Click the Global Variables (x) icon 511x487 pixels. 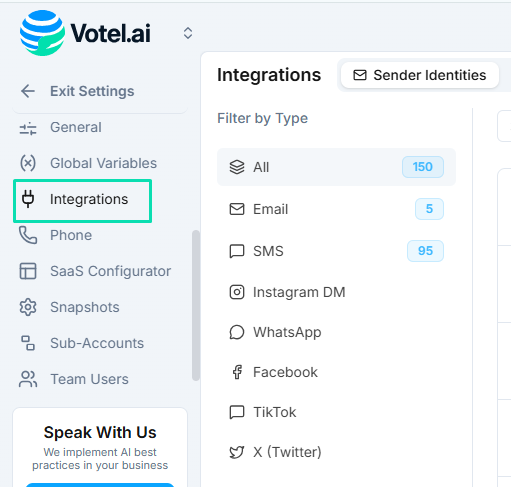(x=28, y=163)
